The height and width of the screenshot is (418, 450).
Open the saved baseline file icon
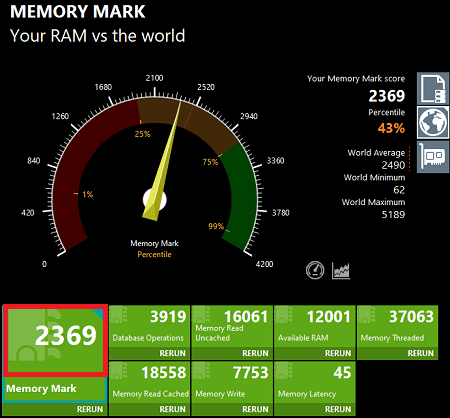point(433,89)
